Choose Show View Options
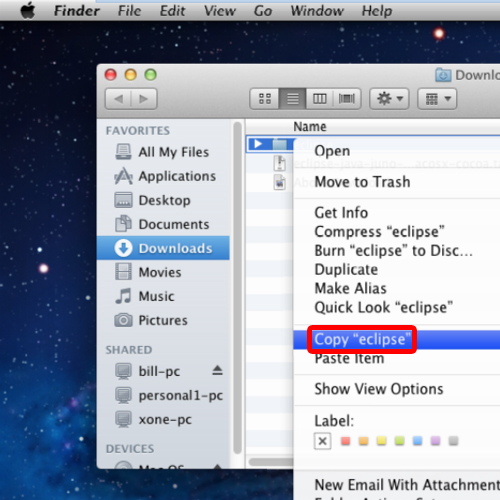This screenshot has width=500, height=500. (x=397, y=389)
